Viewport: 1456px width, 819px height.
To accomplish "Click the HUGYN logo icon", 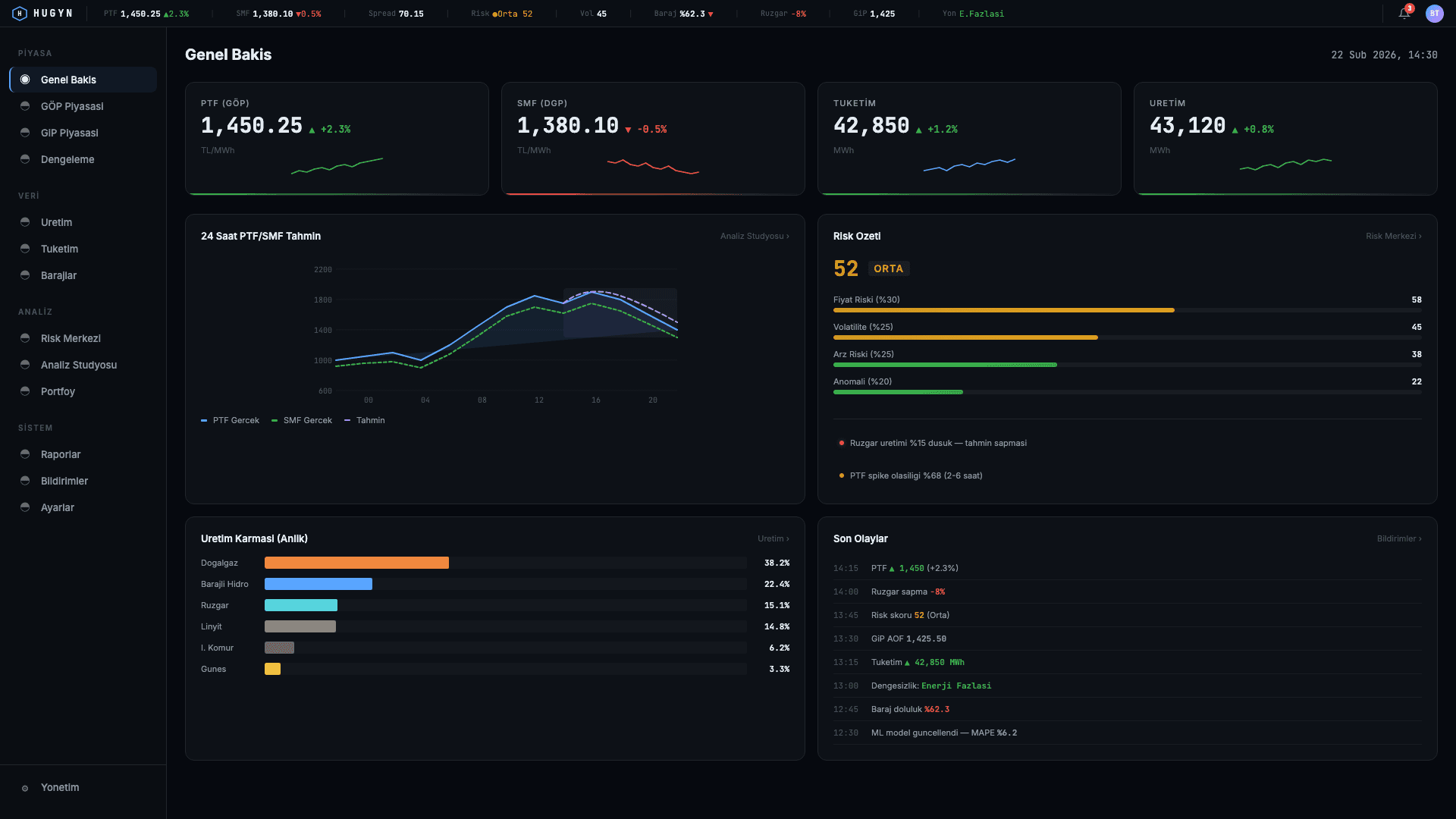I will (20, 14).
